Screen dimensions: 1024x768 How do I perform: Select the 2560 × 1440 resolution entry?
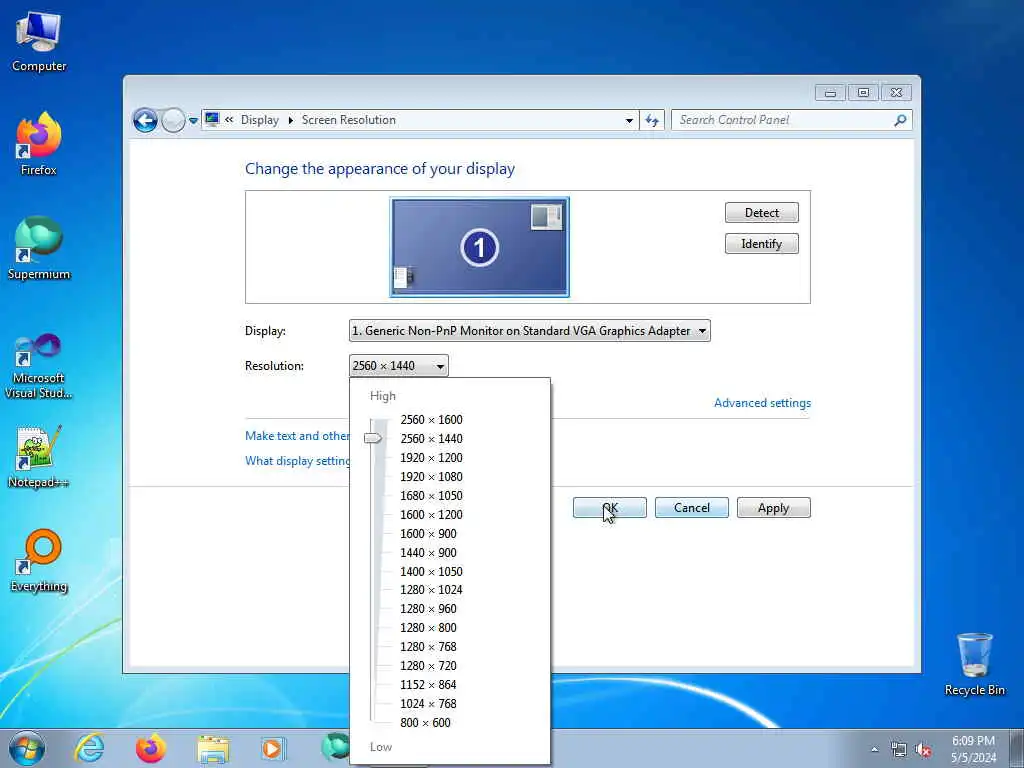point(431,438)
